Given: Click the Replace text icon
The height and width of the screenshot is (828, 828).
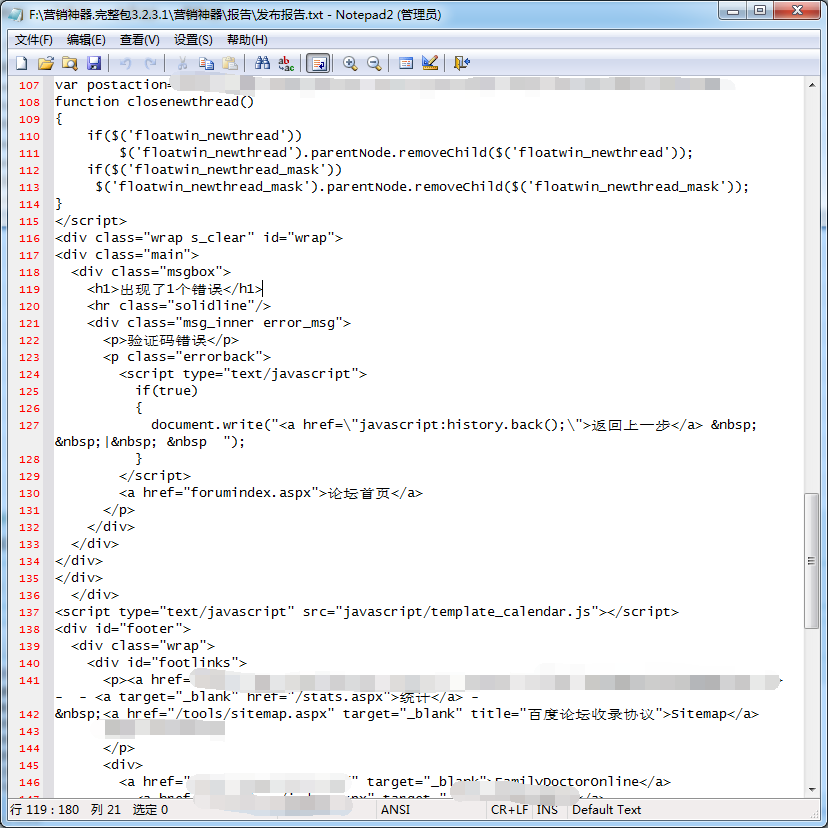Looking at the screenshot, I should pos(286,63).
